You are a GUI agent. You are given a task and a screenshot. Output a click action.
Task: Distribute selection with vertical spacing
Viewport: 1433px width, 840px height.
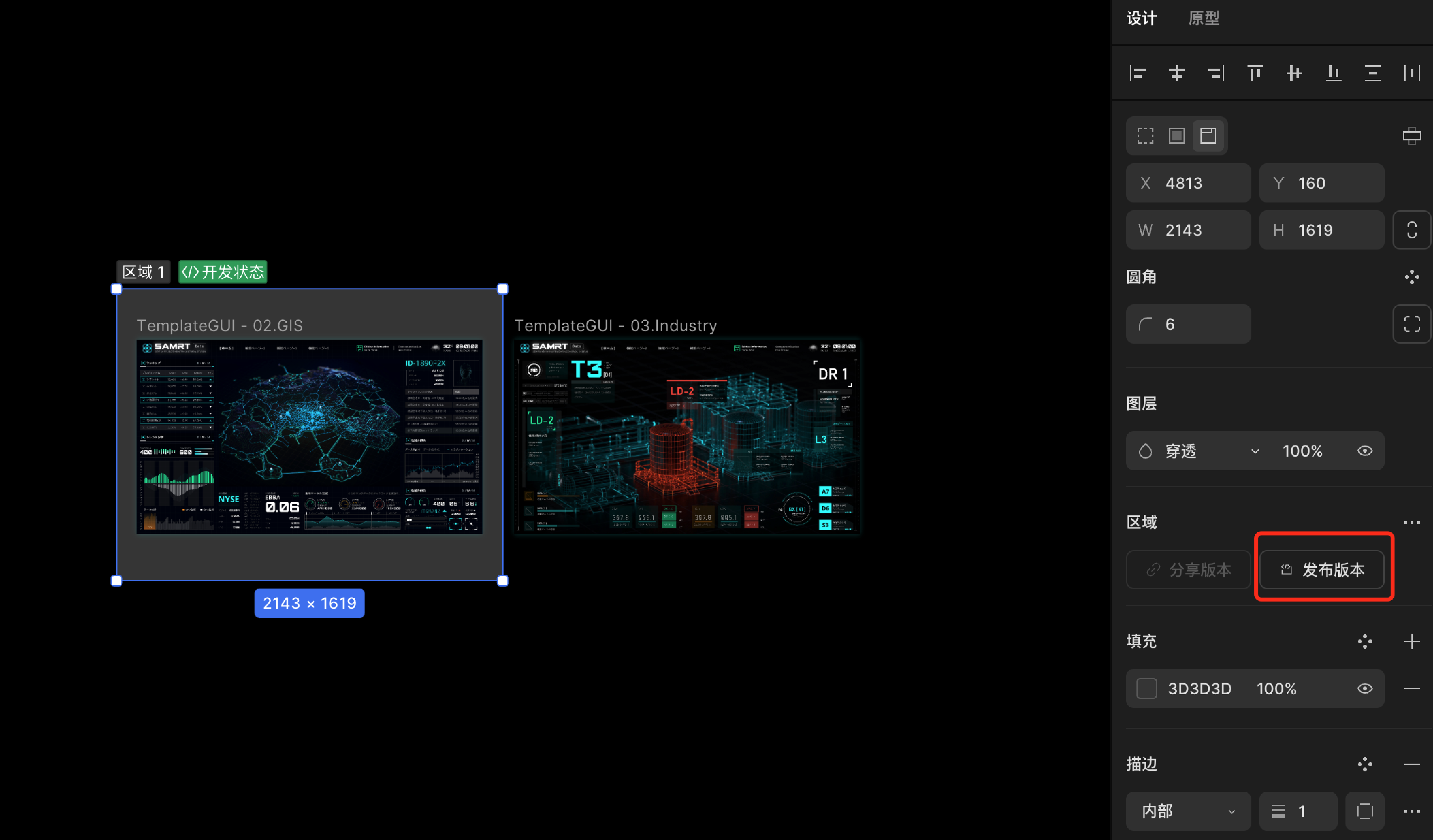coord(1373,73)
